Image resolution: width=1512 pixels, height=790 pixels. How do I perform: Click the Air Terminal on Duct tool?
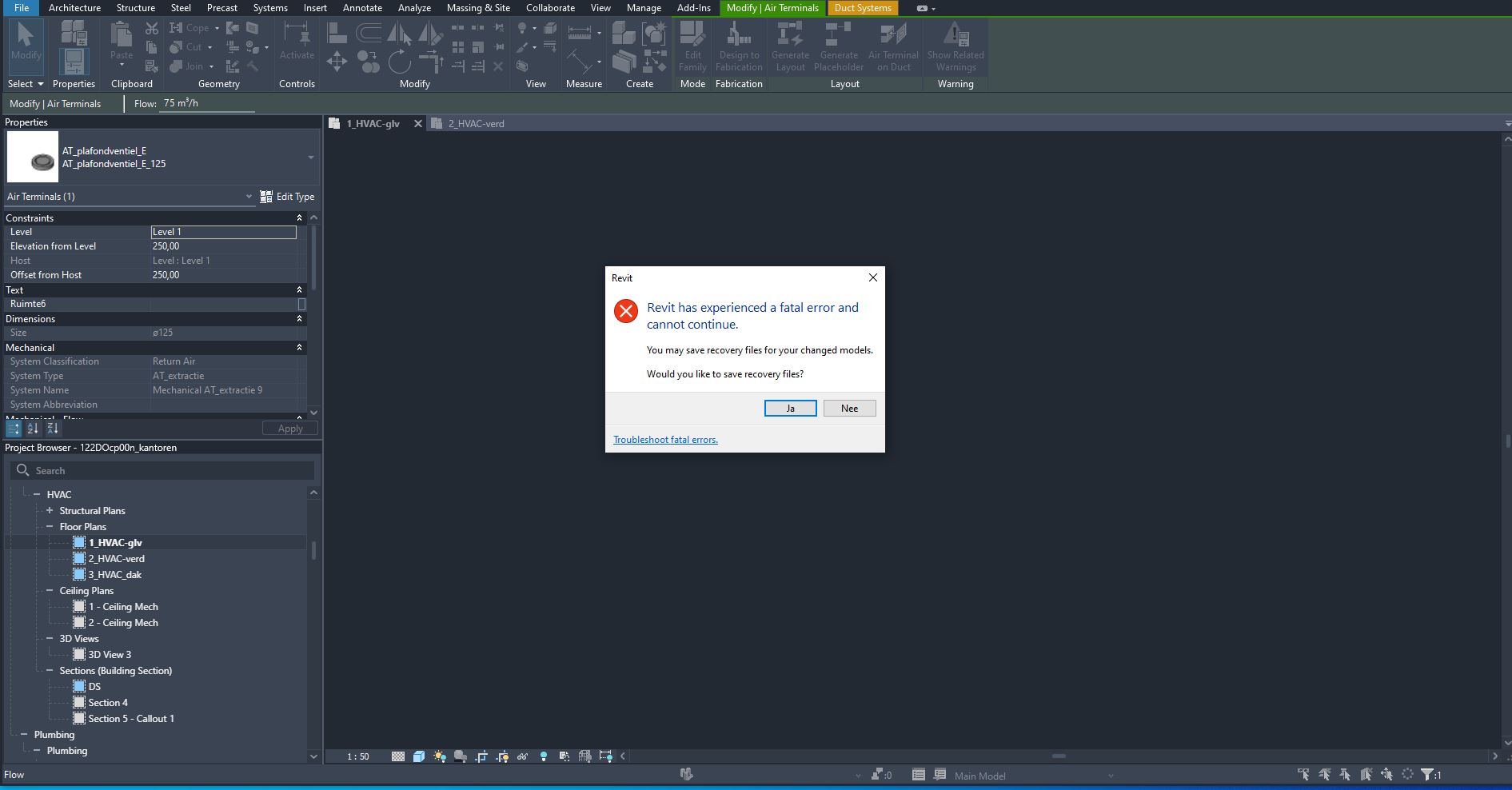[x=893, y=46]
